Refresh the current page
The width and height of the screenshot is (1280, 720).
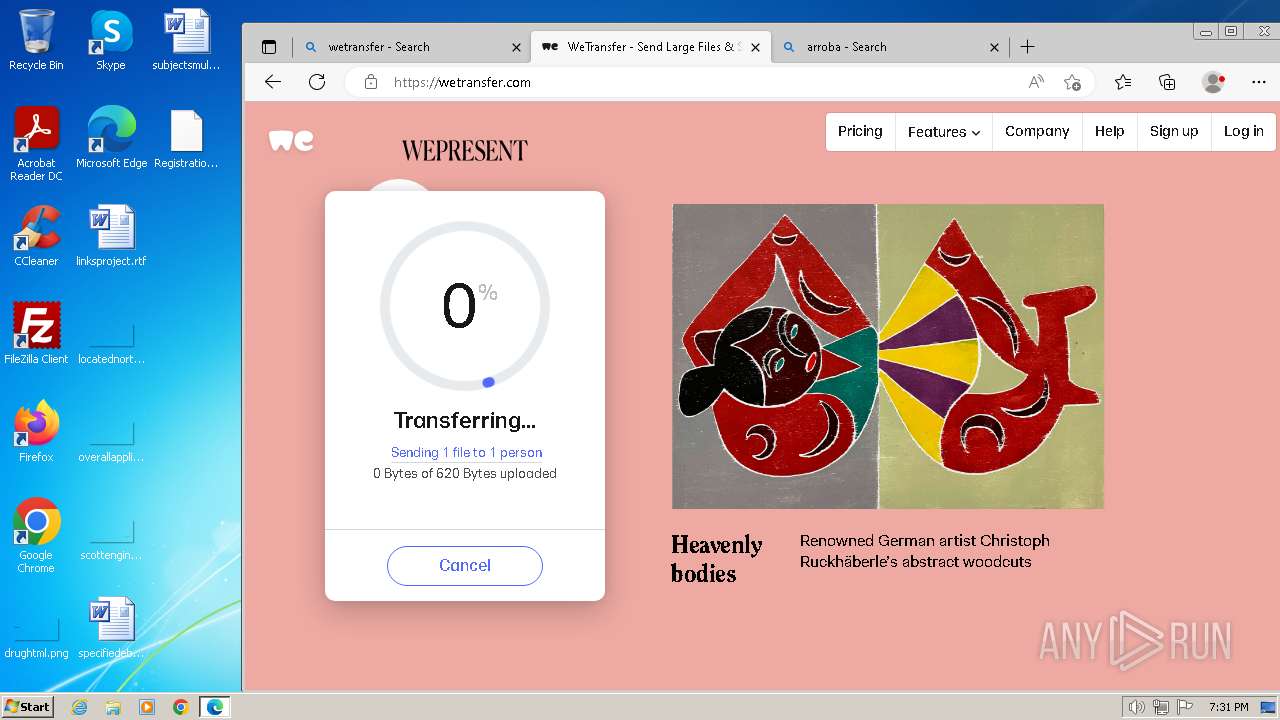pos(317,82)
